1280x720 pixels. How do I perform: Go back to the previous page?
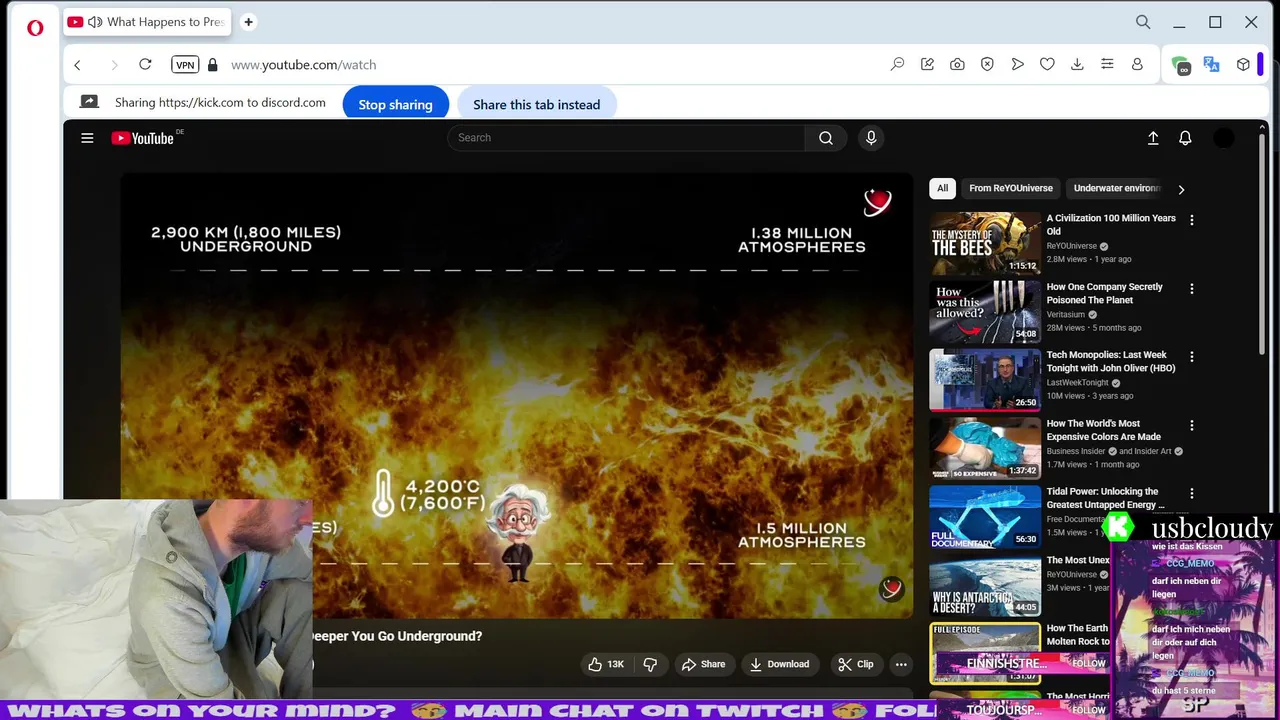(77, 65)
